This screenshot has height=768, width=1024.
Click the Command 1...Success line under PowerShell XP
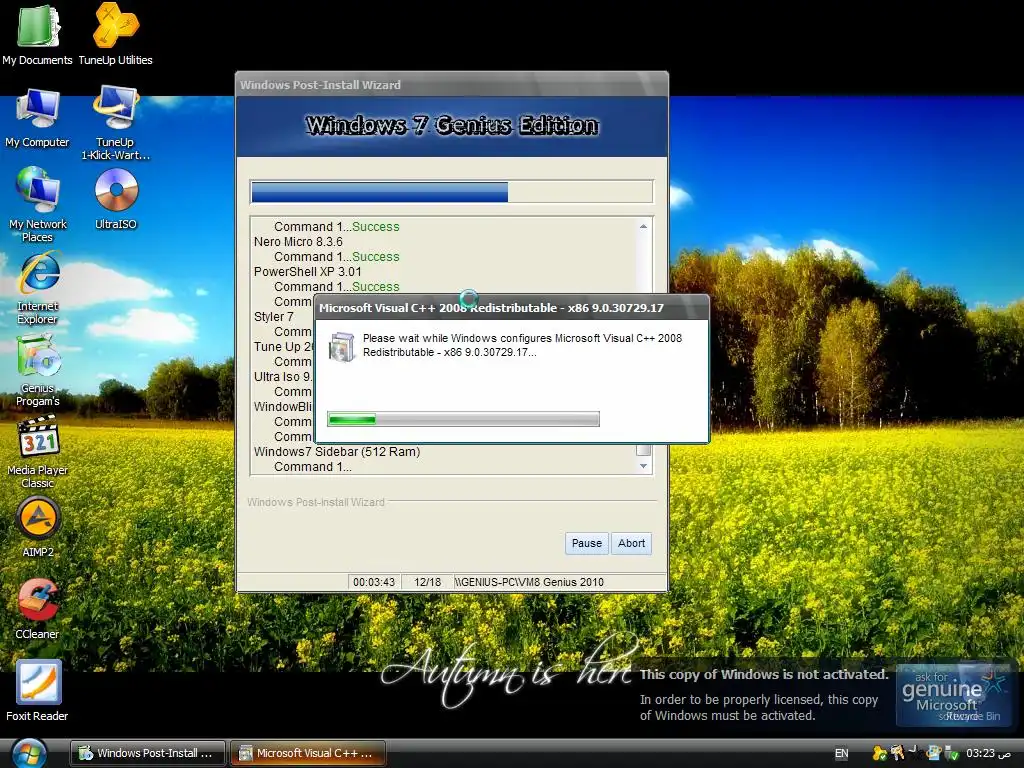coord(336,287)
